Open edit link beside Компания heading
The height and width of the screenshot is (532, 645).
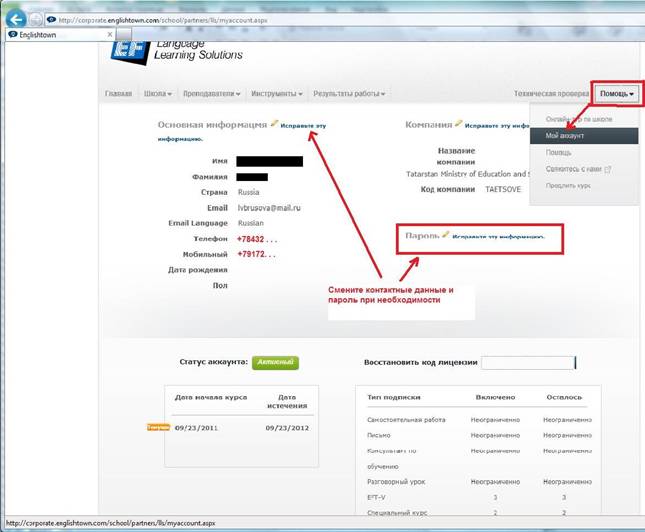[x=497, y=125]
